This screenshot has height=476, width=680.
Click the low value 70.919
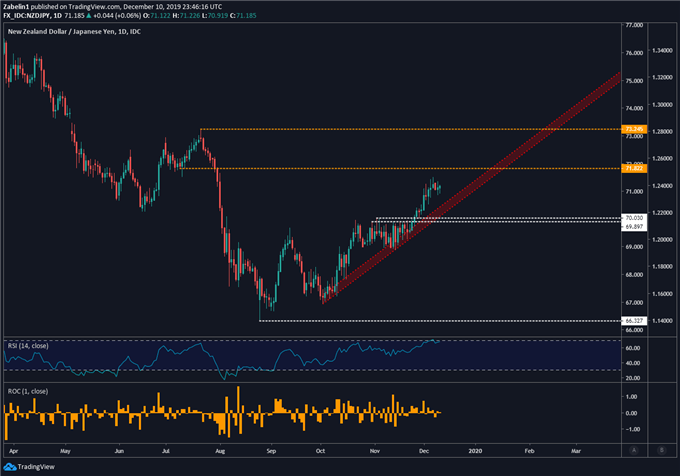tap(218, 16)
